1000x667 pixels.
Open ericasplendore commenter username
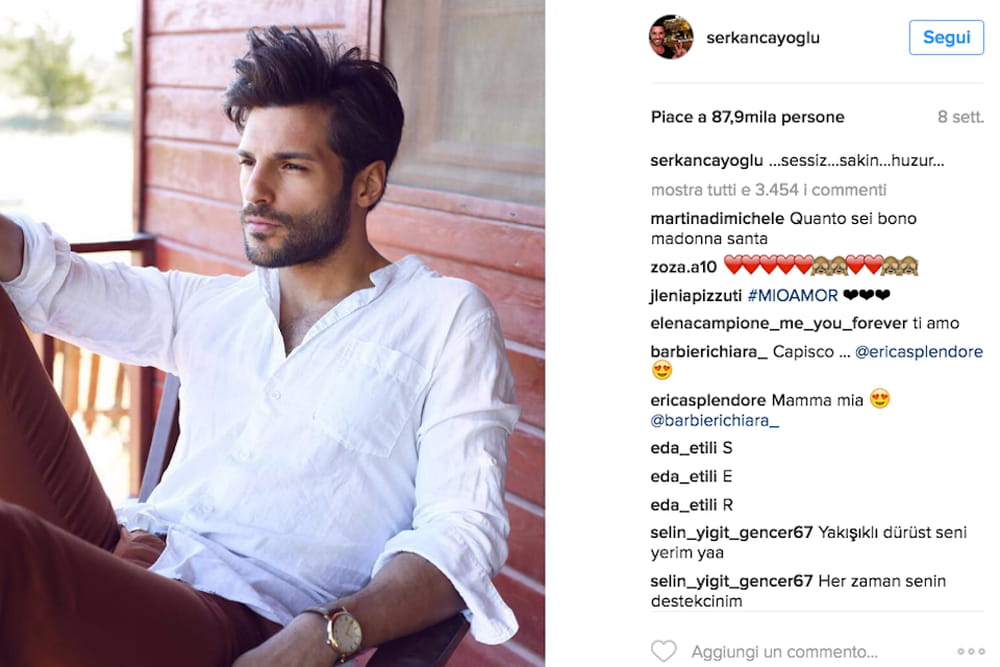pyautogui.click(x=708, y=400)
